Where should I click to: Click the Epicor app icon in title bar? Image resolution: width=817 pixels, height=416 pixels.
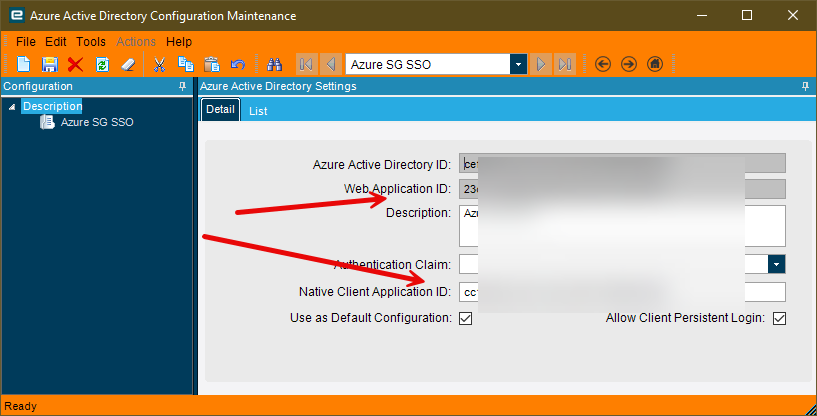coord(17,15)
